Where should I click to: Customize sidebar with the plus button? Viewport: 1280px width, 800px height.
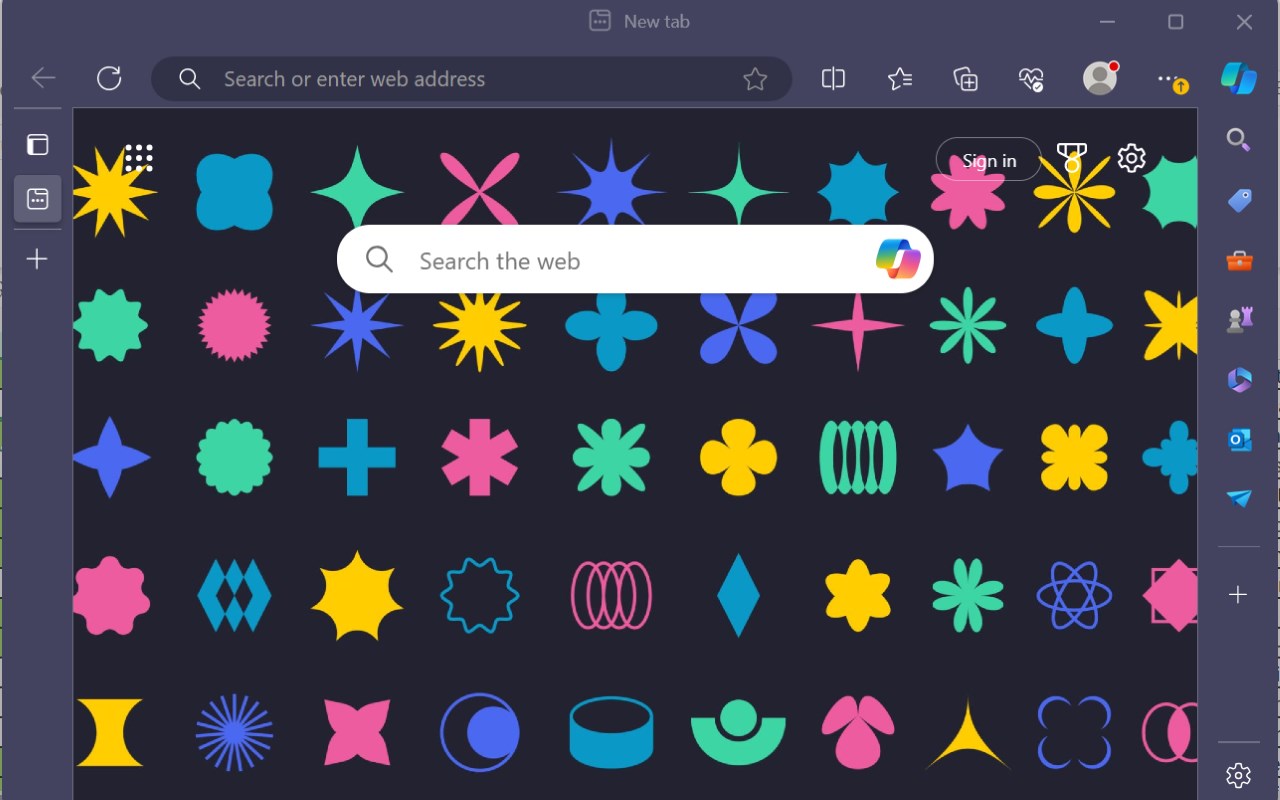tap(1238, 595)
